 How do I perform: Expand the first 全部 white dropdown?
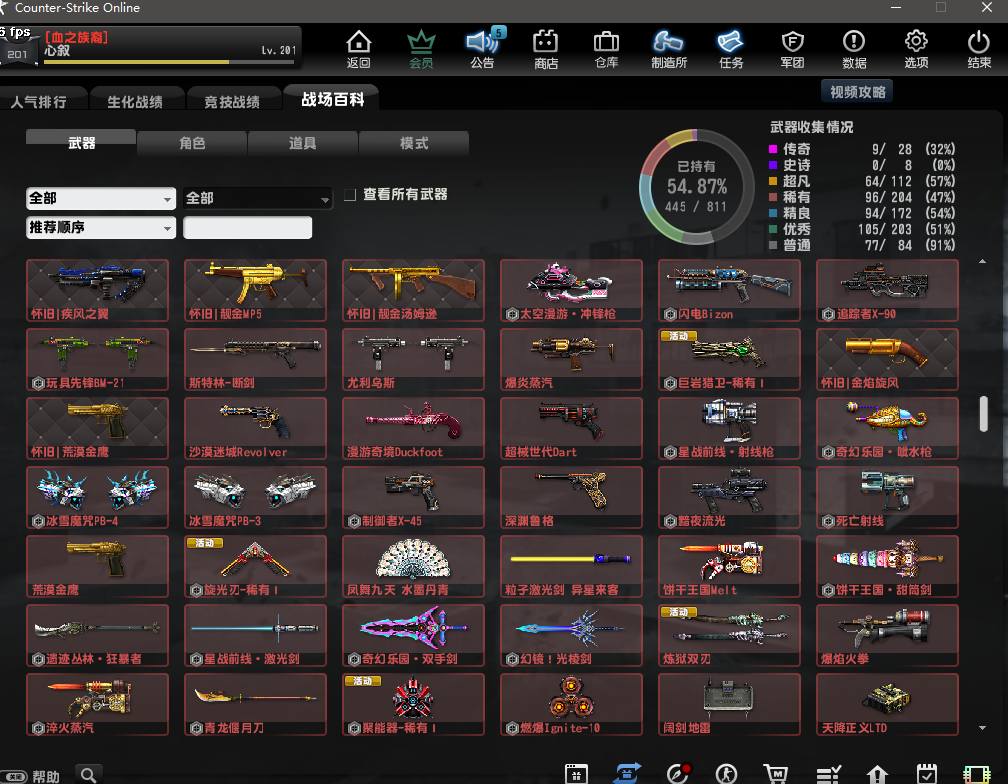pyautogui.click(x=101, y=198)
